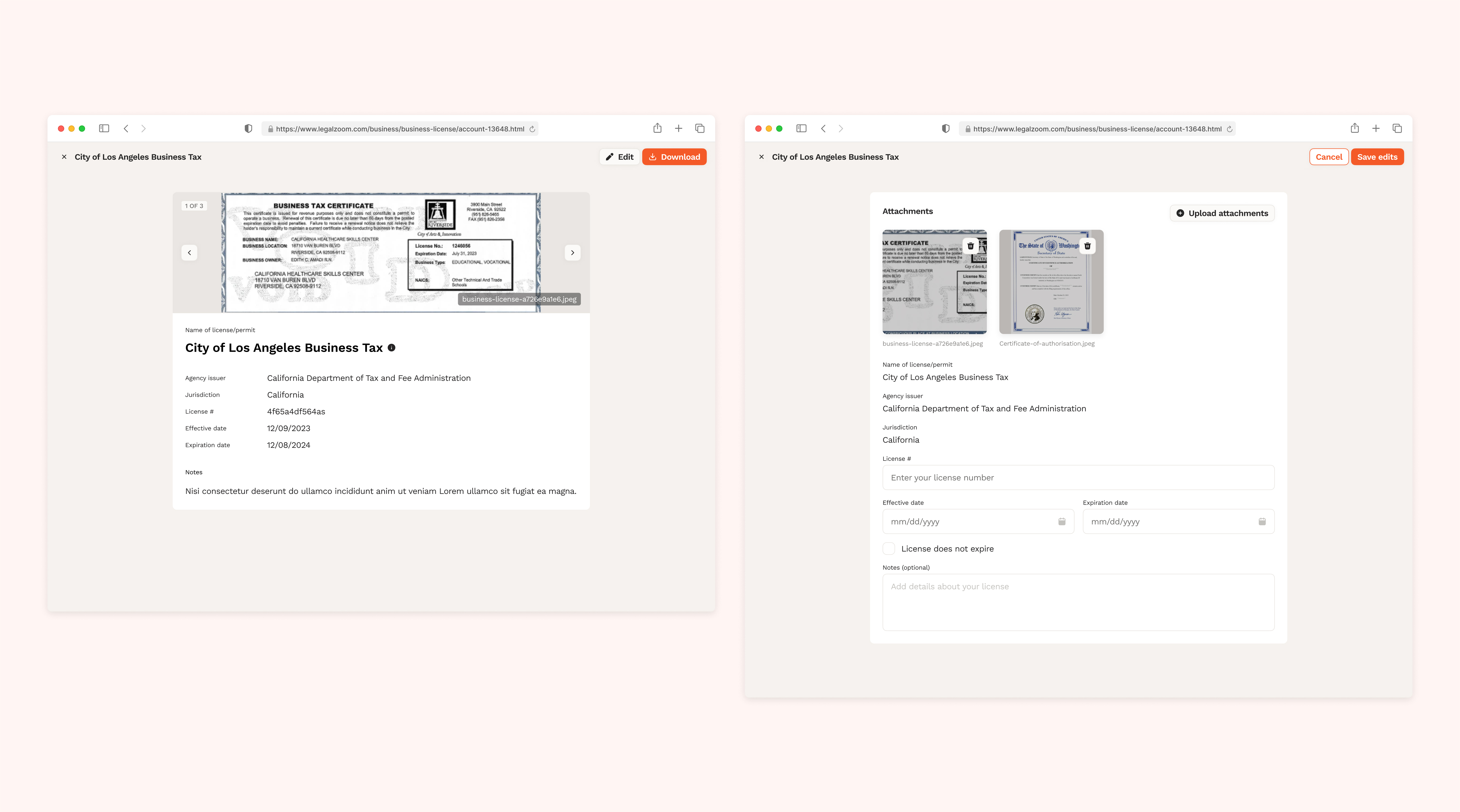Viewport: 1460px width, 812px height.
Task: Show tab overview in right browser window
Action: pos(1397,129)
